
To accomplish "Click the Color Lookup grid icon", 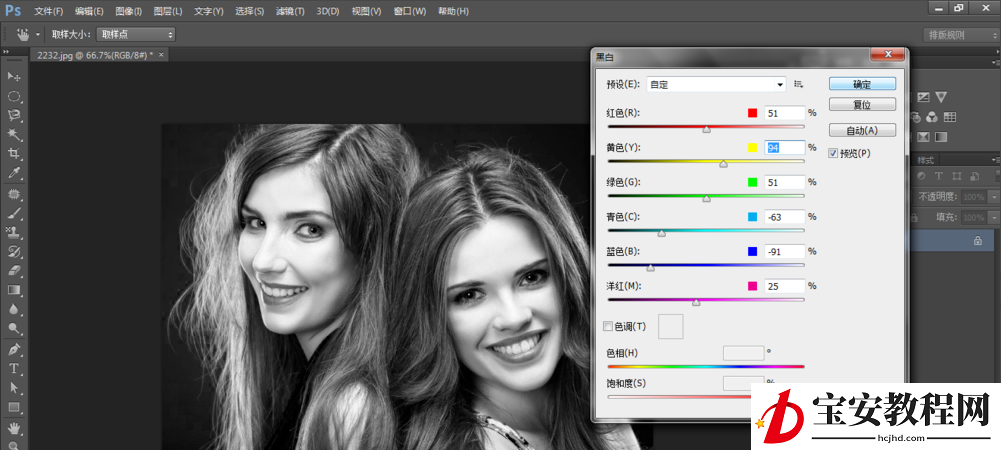I will point(949,117).
